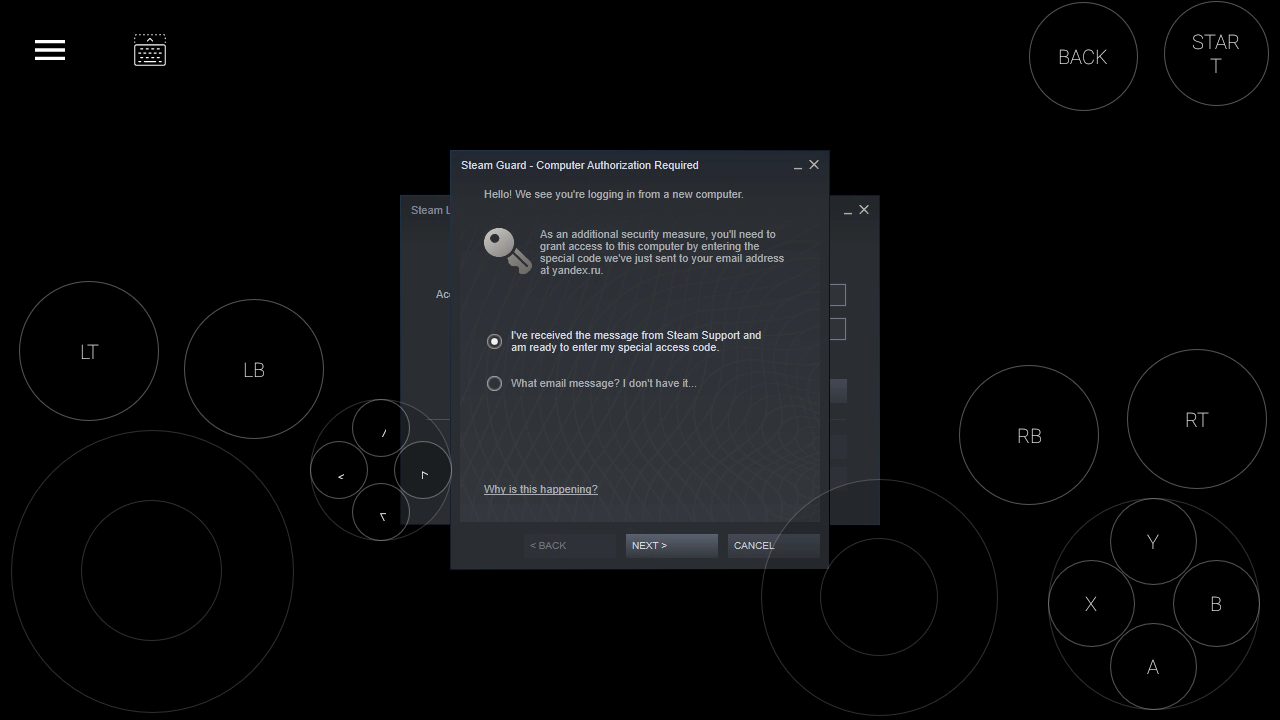Tap the D-pad down arrow
The width and height of the screenshot is (1280, 720).
click(381, 512)
